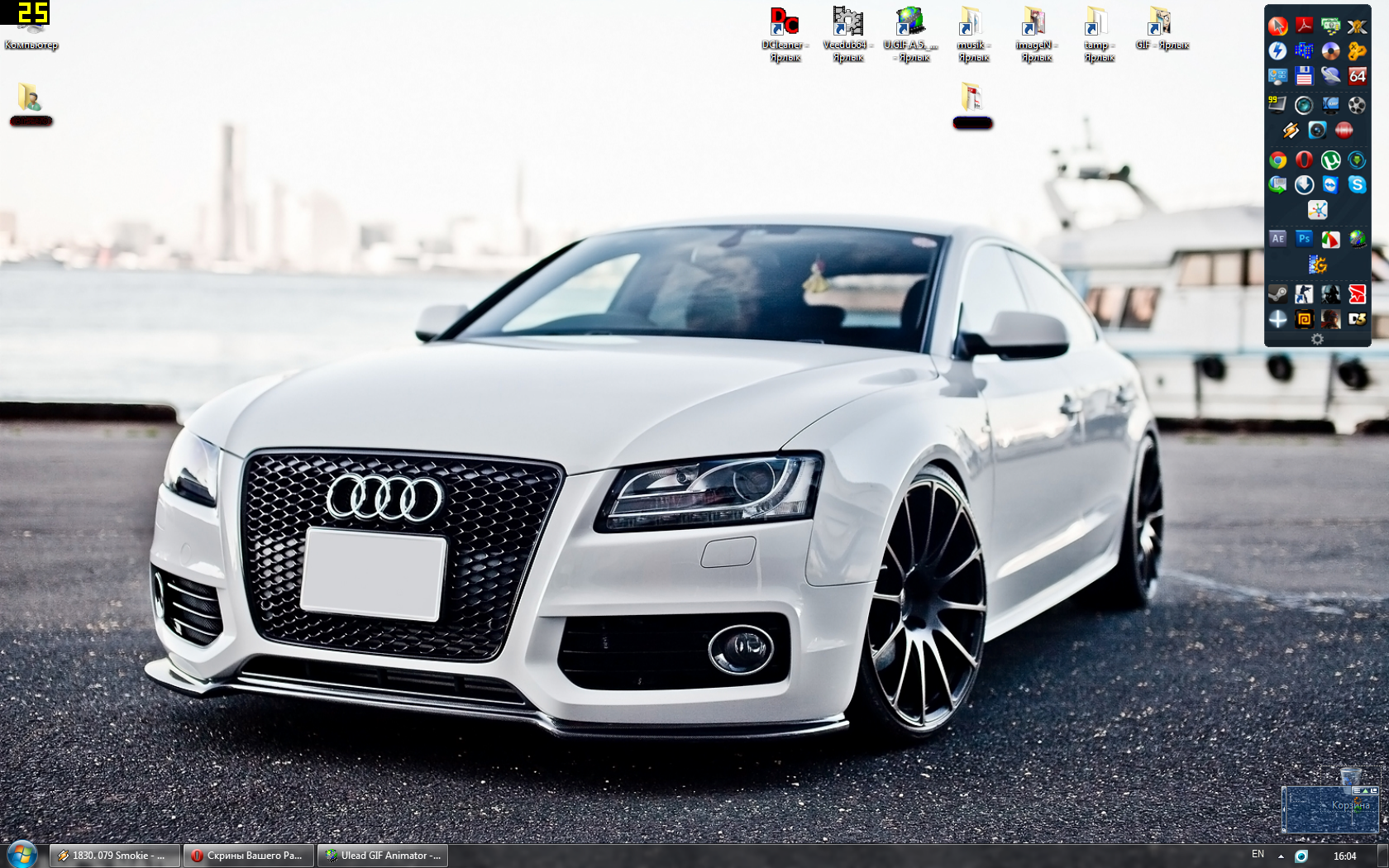Open film-strip gear G icon in dock
Viewport: 1389px width, 868px height.
(x=1317, y=265)
